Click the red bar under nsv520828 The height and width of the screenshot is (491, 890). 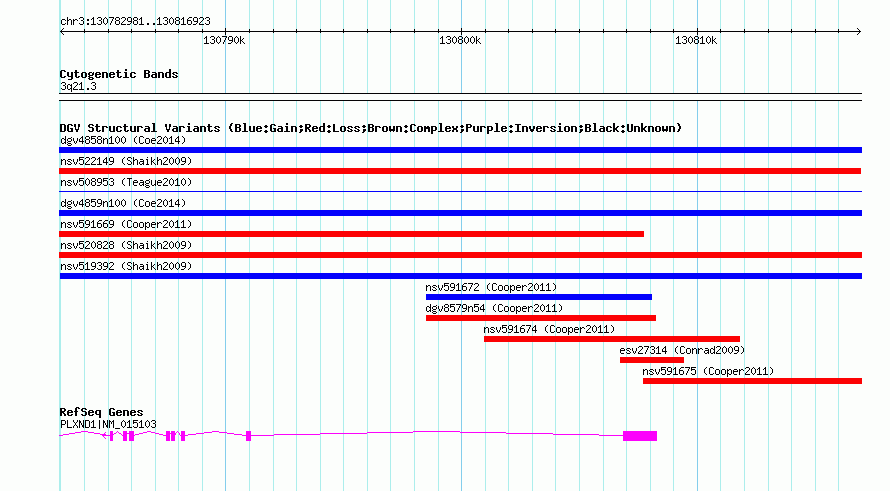click(x=460, y=255)
